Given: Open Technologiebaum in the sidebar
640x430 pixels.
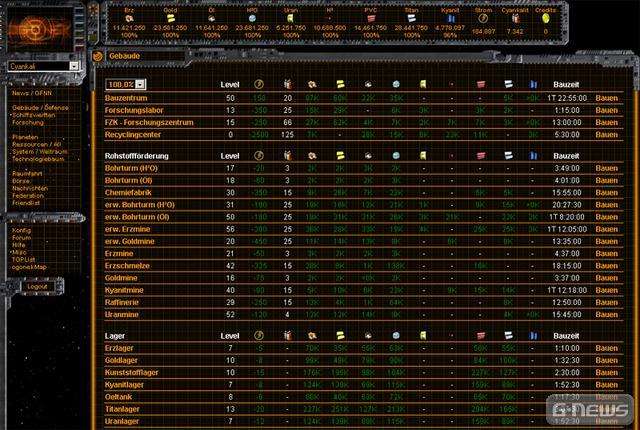Looking at the screenshot, I should [x=38, y=159].
